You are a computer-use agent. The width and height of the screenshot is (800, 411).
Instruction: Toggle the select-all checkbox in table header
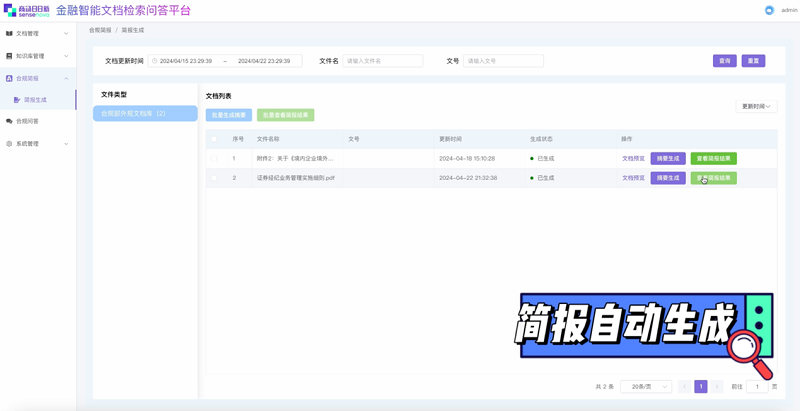click(x=213, y=139)
